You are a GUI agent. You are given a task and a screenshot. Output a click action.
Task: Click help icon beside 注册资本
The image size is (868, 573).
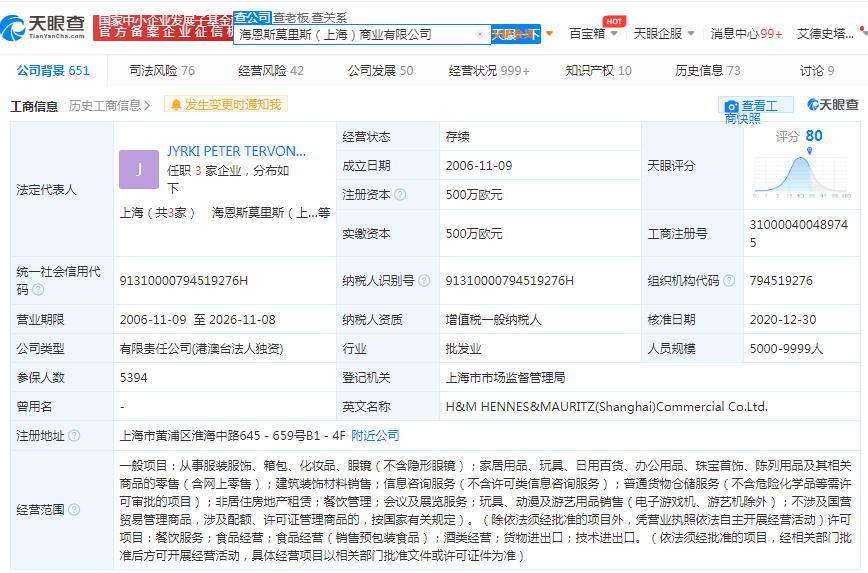tap(400, 195)
